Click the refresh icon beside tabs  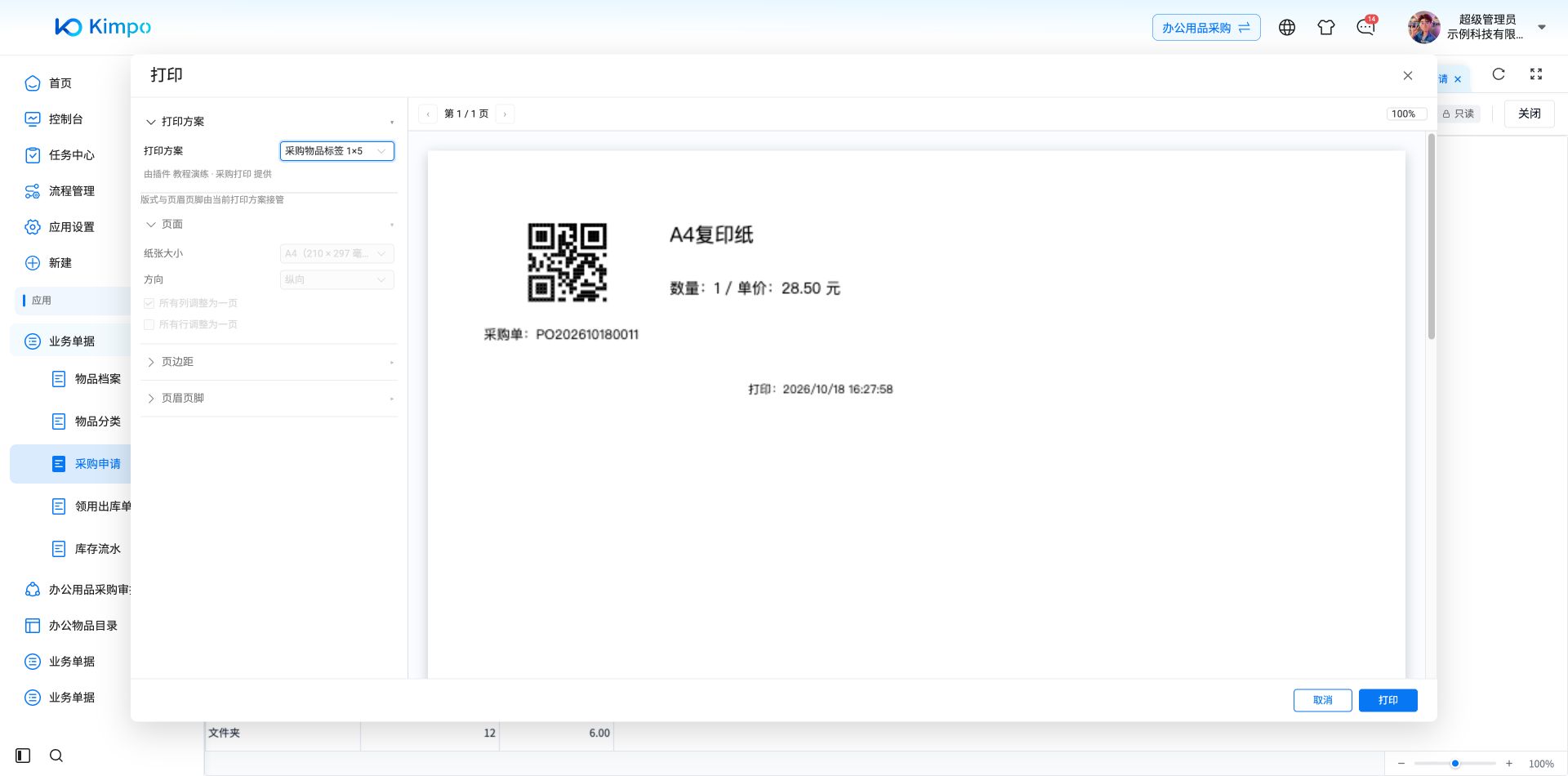pos(1499,74)
